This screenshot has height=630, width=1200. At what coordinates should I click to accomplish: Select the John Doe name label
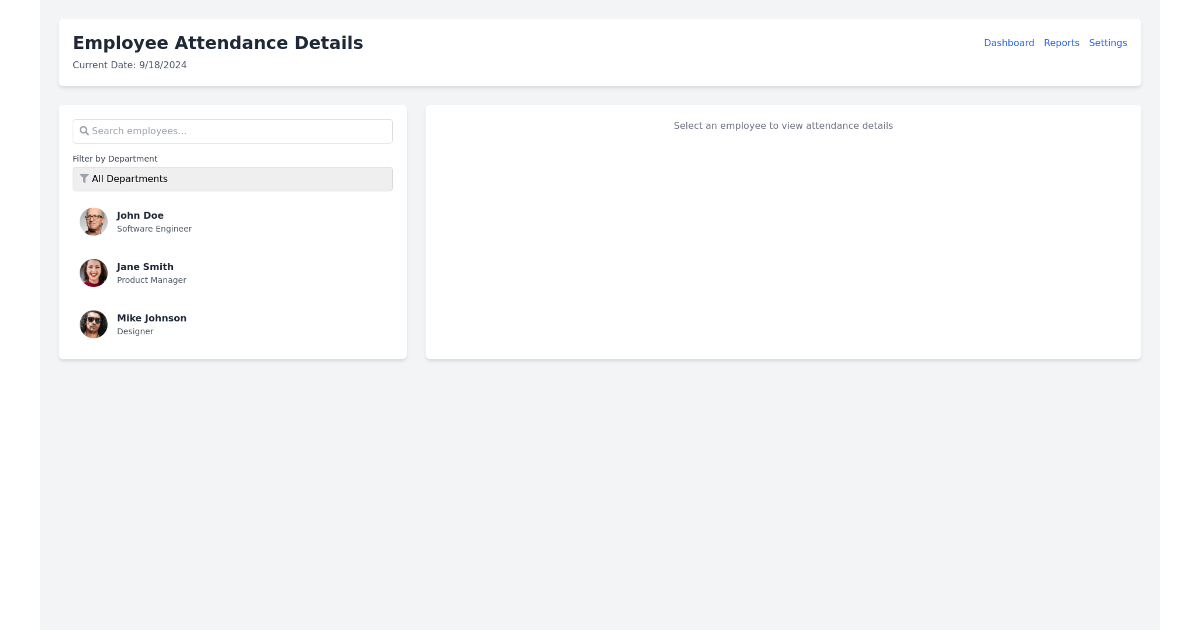(x=140, y=216)
